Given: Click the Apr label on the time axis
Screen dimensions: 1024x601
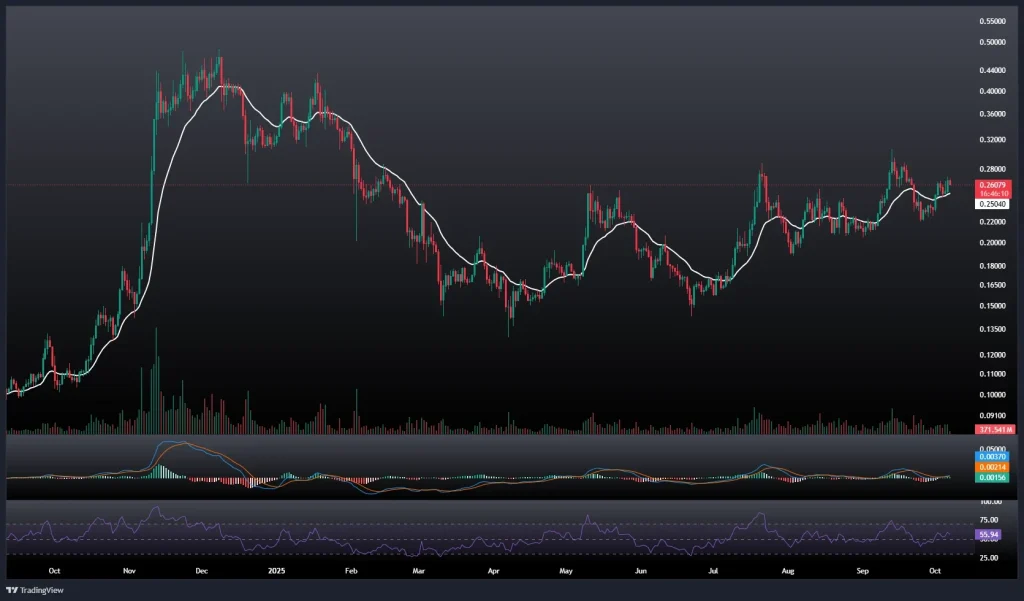Looking at the screenshot, I should click(x=493, y=571).
